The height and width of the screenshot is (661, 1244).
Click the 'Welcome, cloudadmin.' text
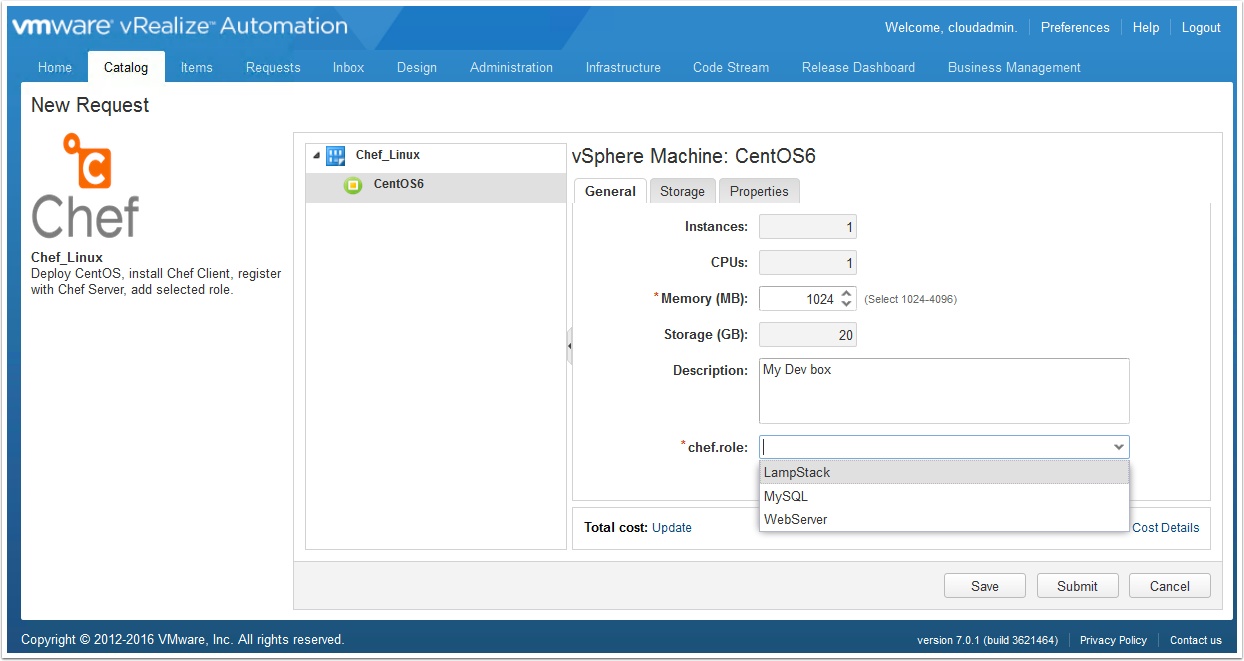[x=951, y=27]
